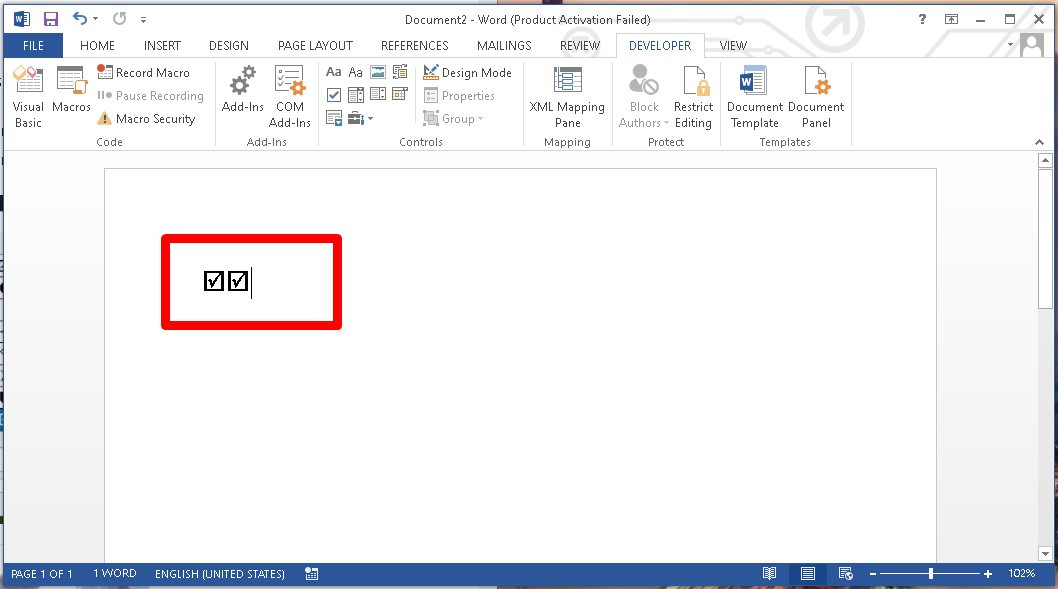The image size is (1058, 589).
Task: Expand the Legacy Tools dropdown
Action: click(x=361, y=119)
